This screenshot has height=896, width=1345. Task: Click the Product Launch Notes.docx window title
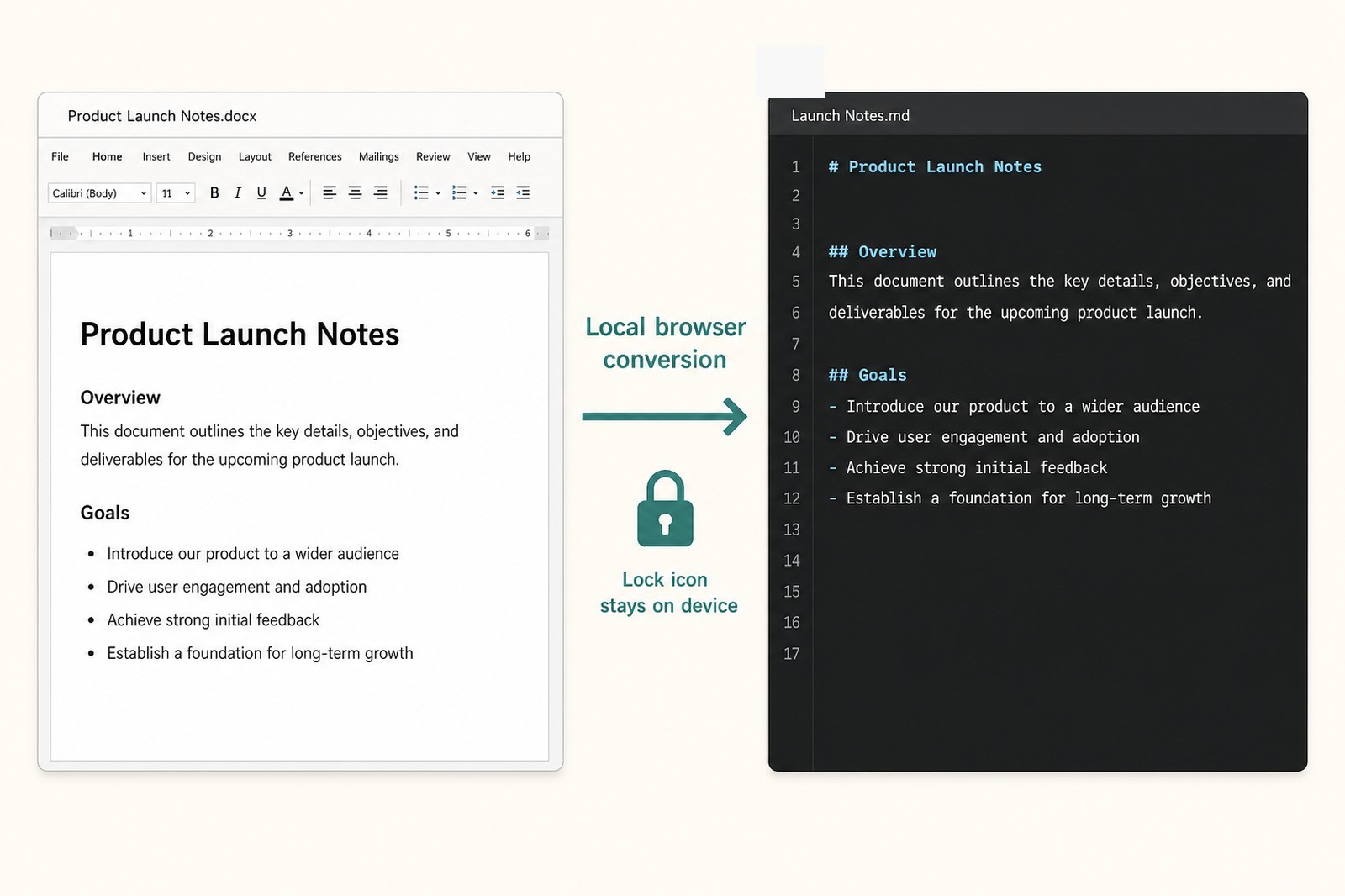pos(162,116)
